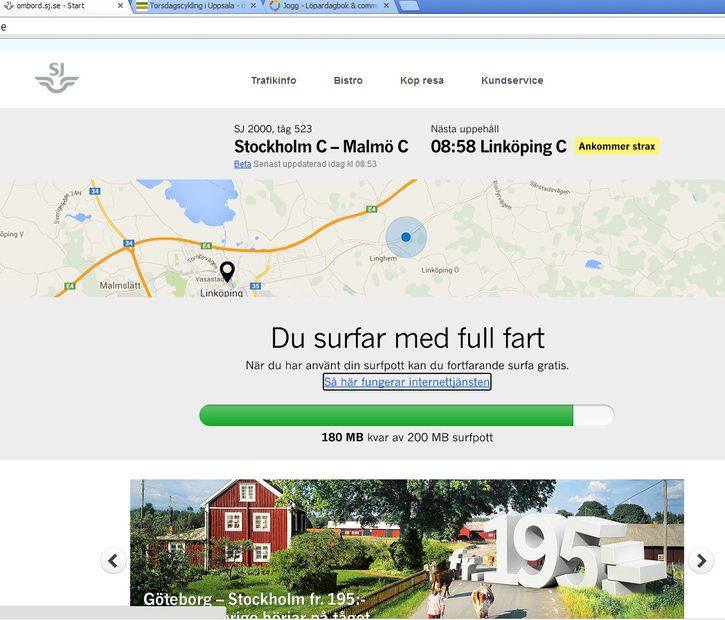
Task: Follow the Beta link
Action: click(242, 164)
